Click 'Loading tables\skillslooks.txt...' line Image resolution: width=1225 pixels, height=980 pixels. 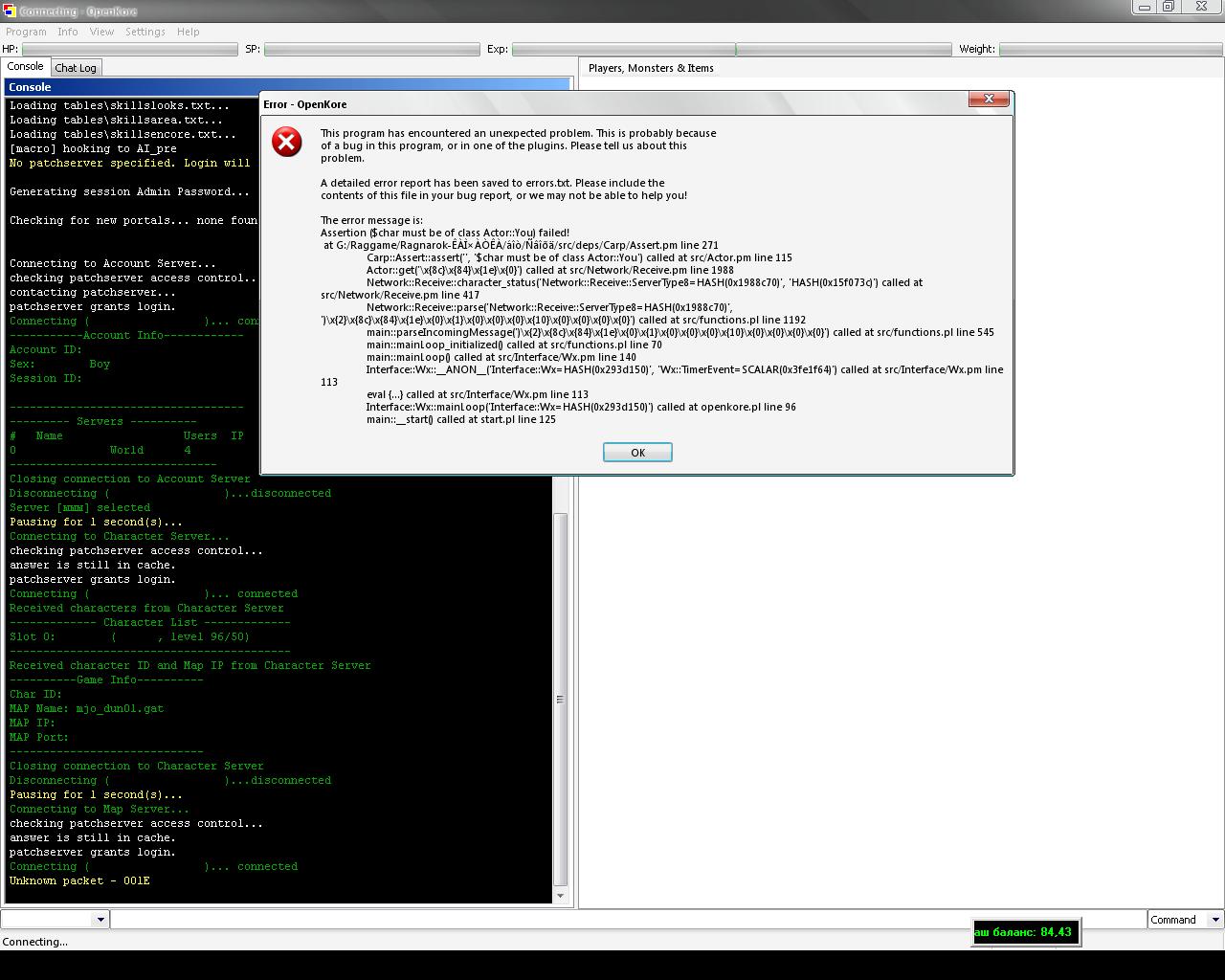[120, 105]
